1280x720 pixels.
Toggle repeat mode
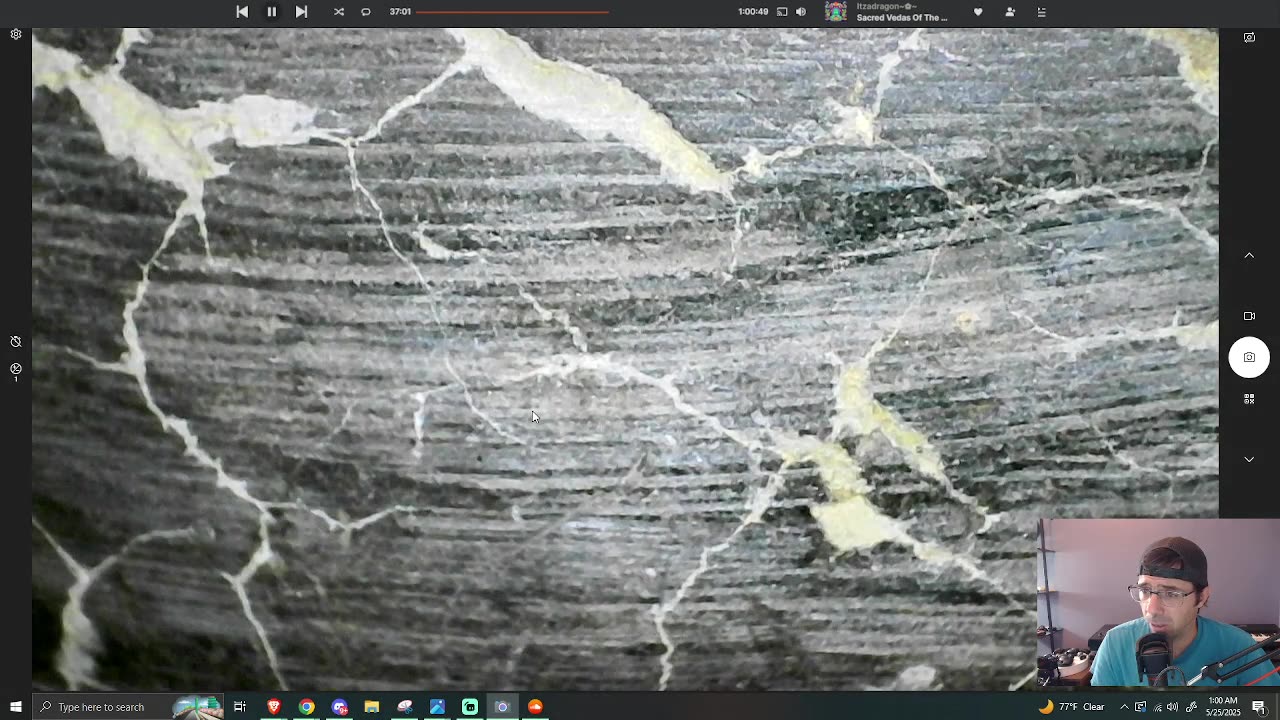pyautogui.click(x=366, y=12)
